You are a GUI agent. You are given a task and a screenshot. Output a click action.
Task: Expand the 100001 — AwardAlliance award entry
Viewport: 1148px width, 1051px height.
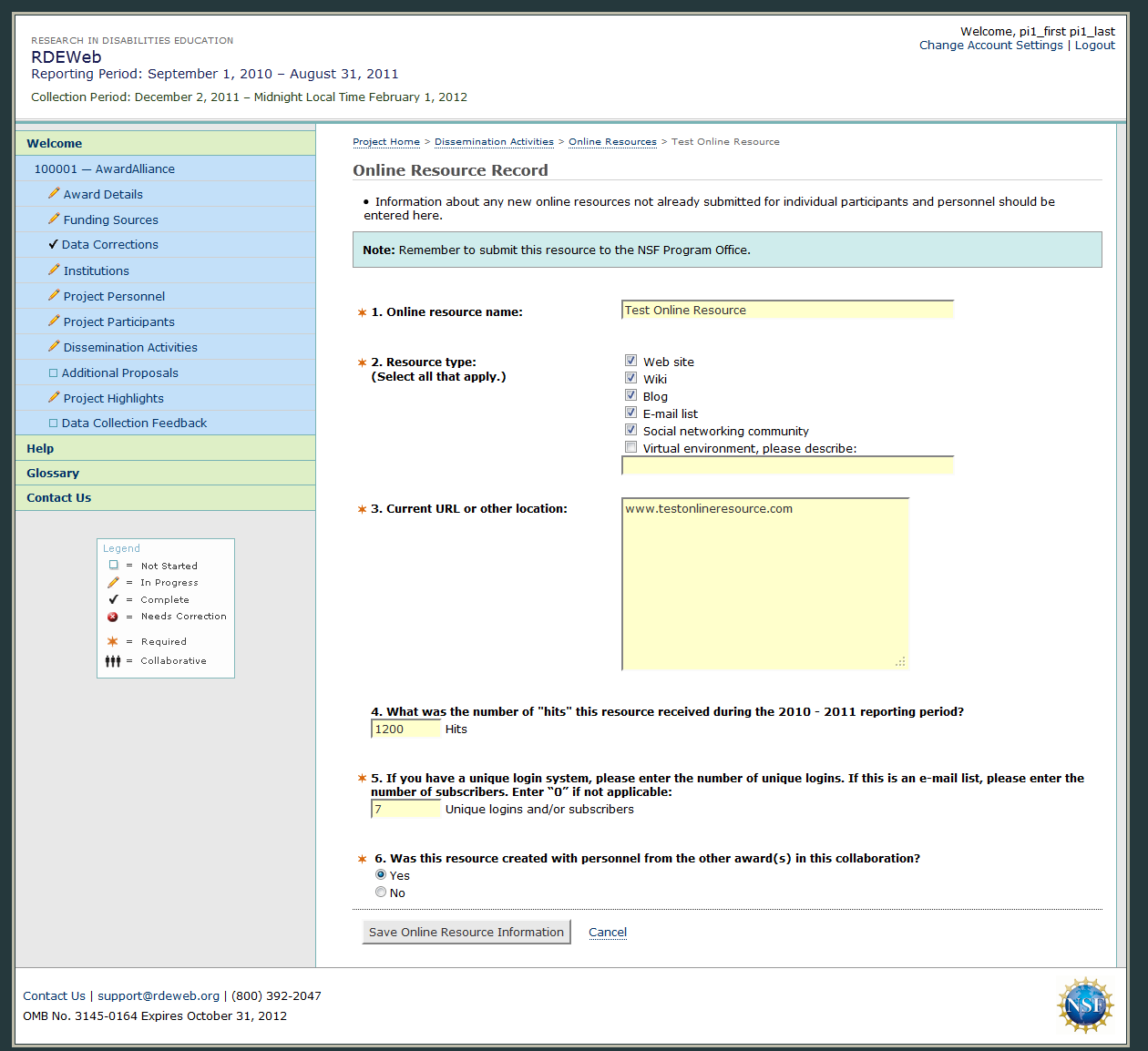(x=105, y=168)
